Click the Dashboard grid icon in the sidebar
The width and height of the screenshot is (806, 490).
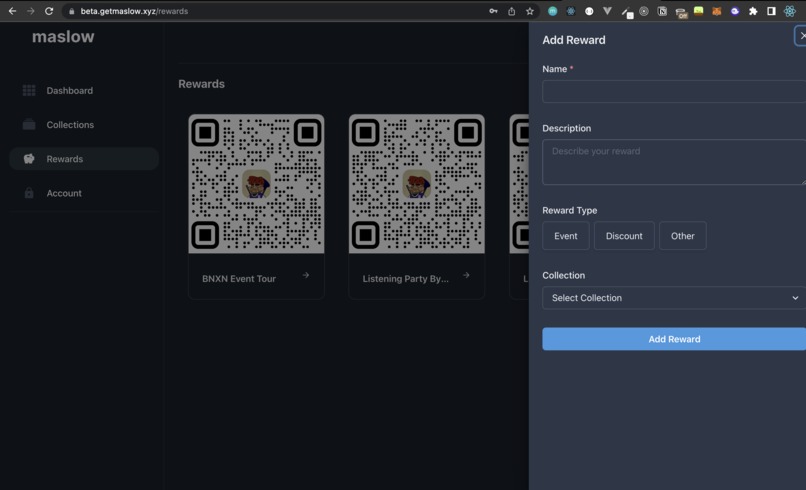pos(29,90)
